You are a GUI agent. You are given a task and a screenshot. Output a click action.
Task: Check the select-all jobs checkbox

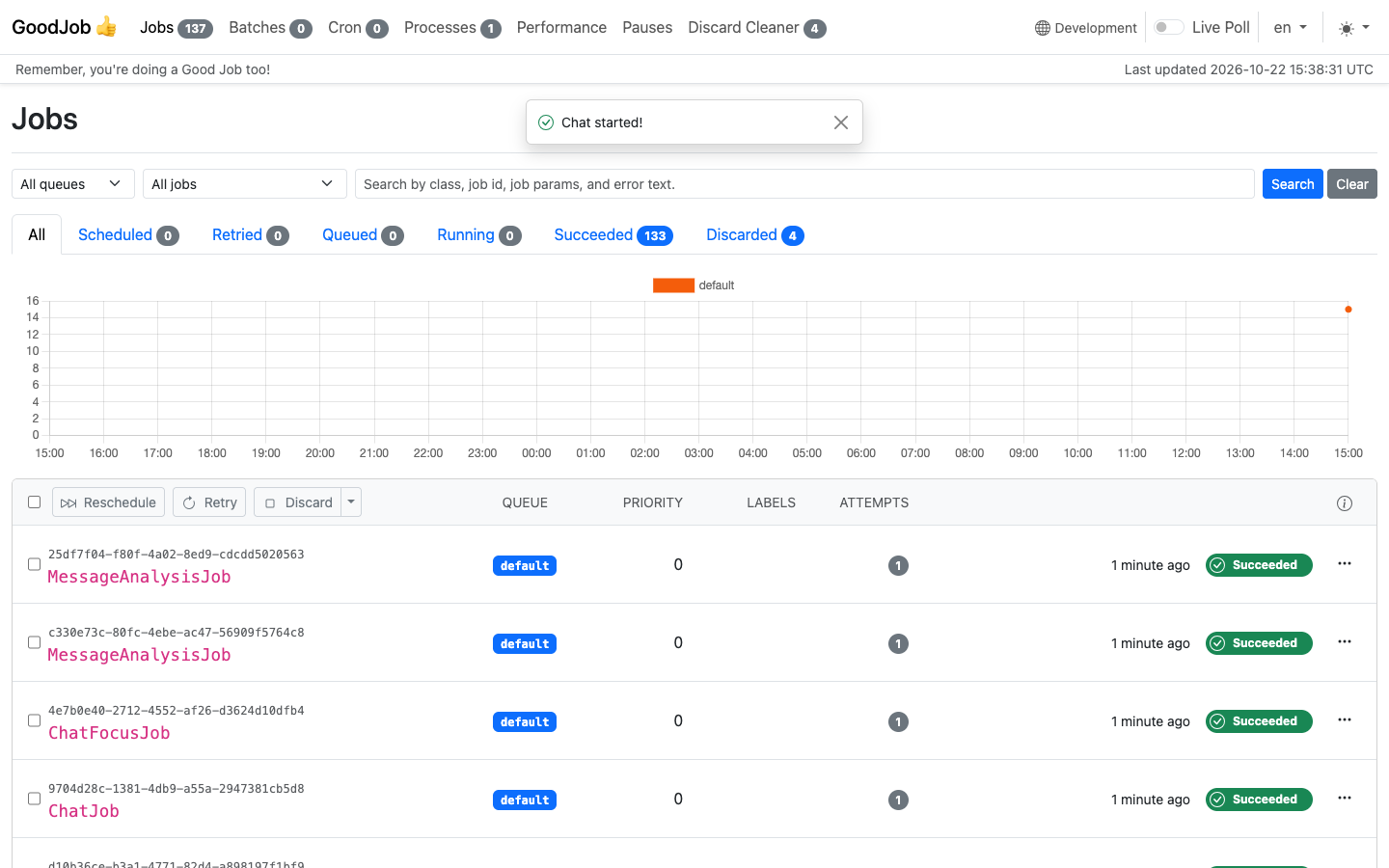point(34,502)
